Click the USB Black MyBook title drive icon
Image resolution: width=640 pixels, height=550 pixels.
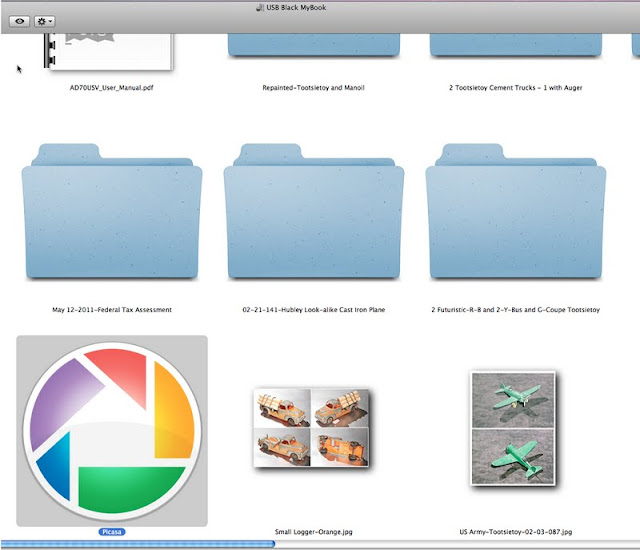pyautogui.click(x=260, y=7)
